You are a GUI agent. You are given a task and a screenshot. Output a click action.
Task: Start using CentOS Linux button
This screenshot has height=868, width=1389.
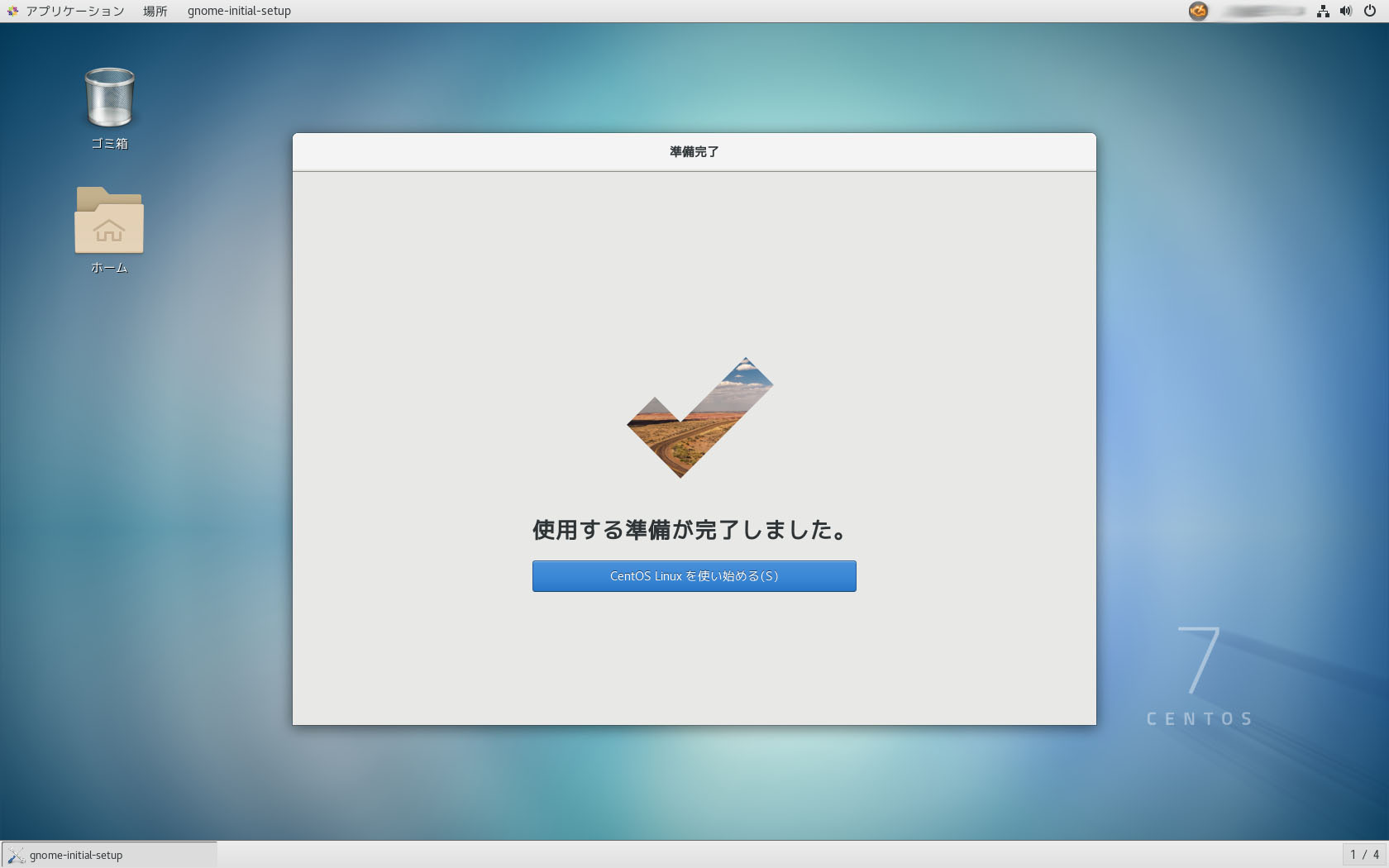pyautogui.click(x=694, y=576)
